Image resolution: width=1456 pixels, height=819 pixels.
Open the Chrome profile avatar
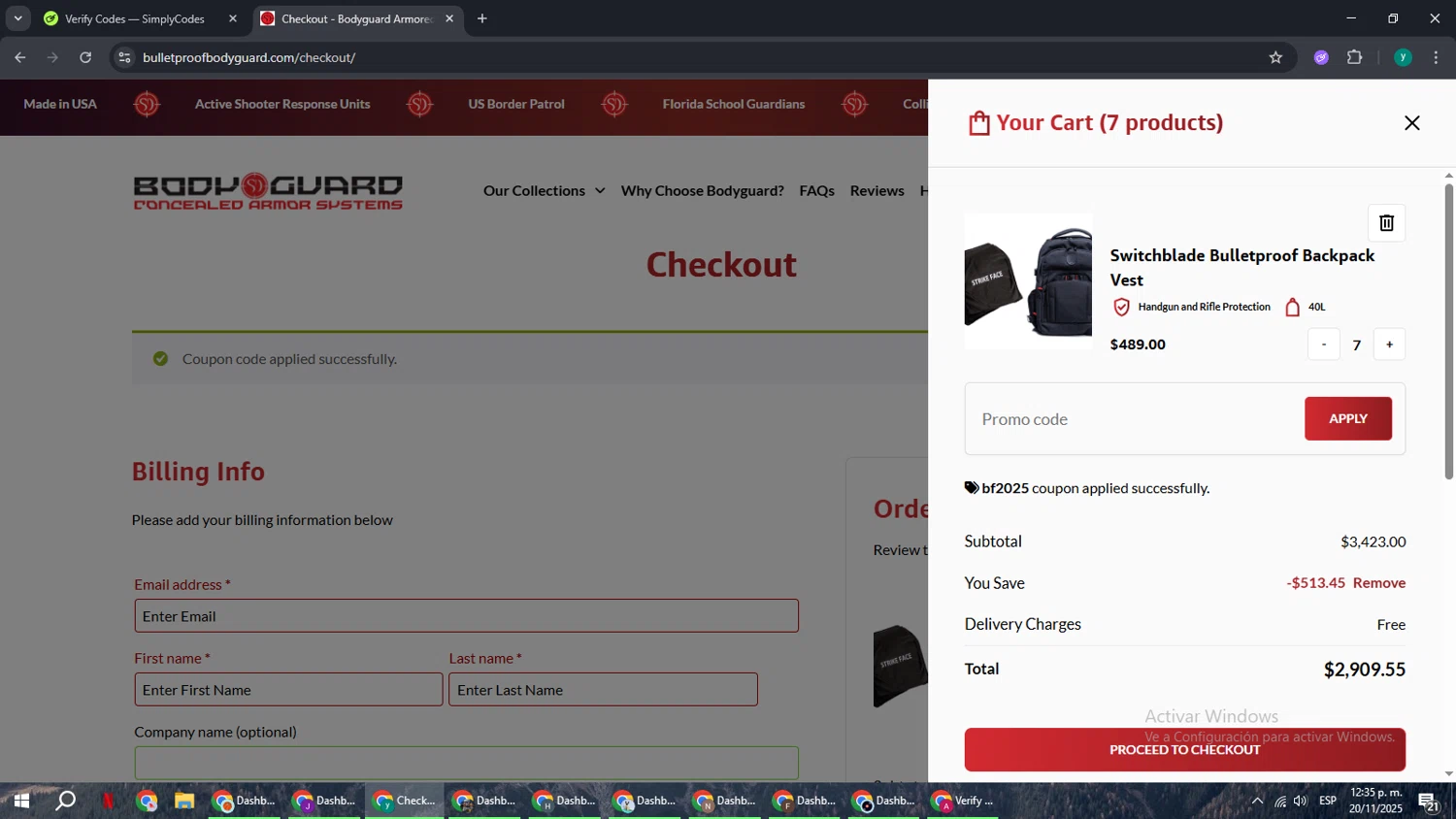point(1403,57)
